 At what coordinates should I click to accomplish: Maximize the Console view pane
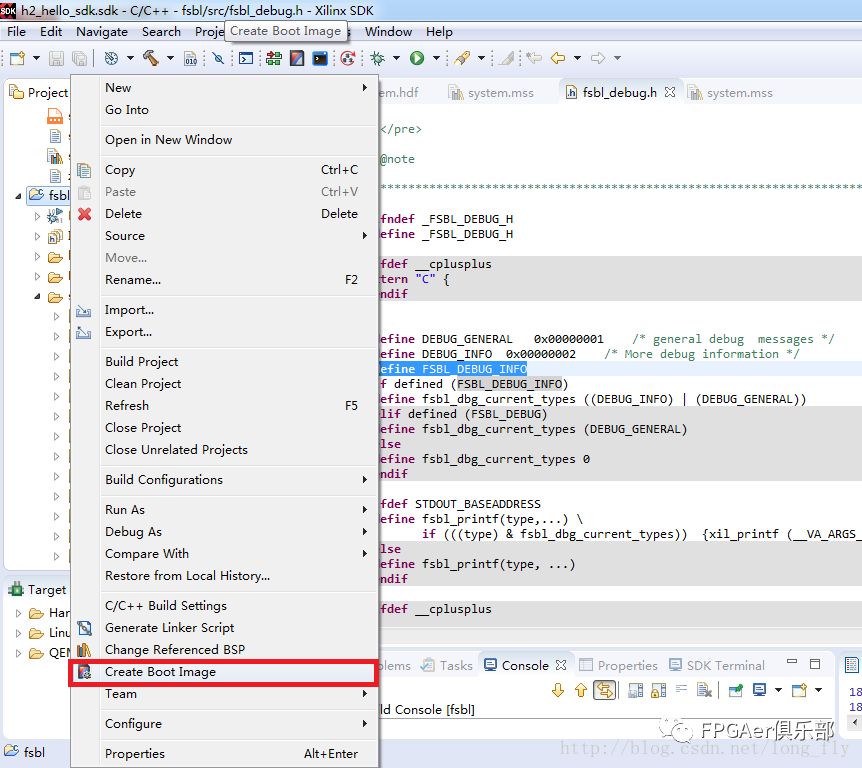click(815, 664)
